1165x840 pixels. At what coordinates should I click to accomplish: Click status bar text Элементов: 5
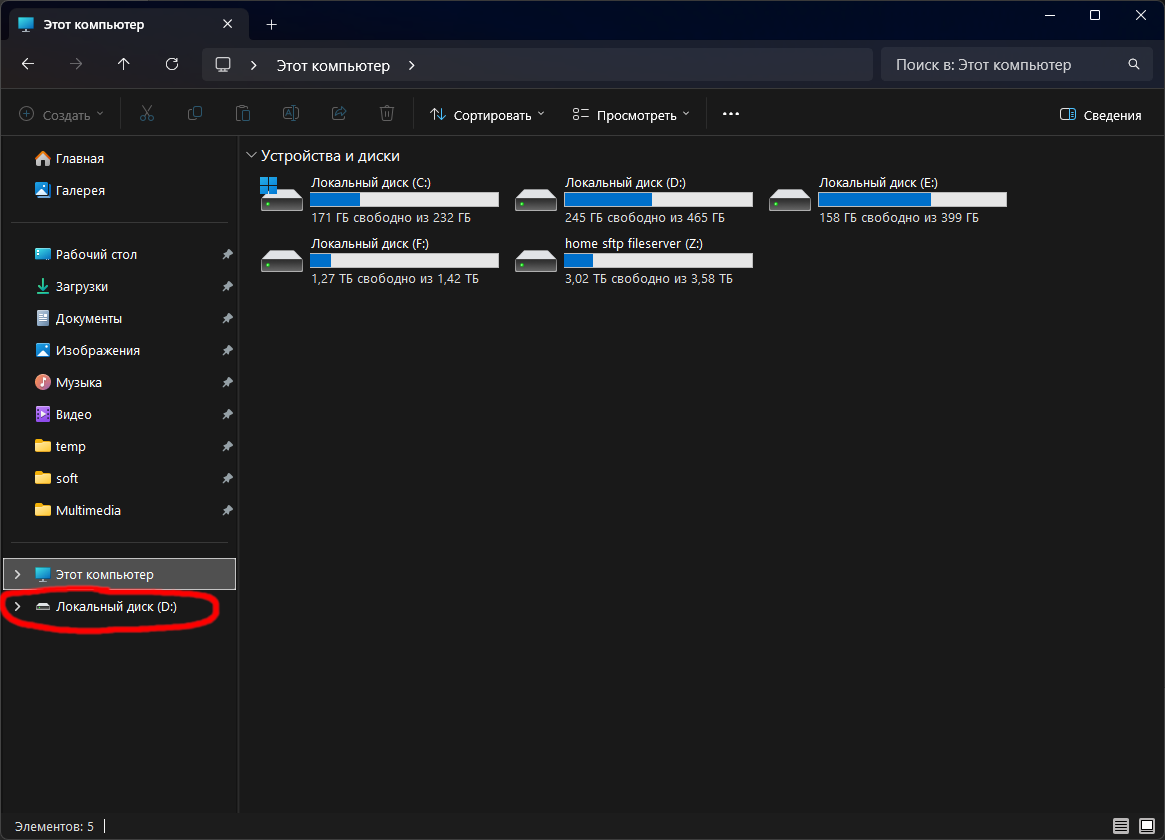click(54, 827)
